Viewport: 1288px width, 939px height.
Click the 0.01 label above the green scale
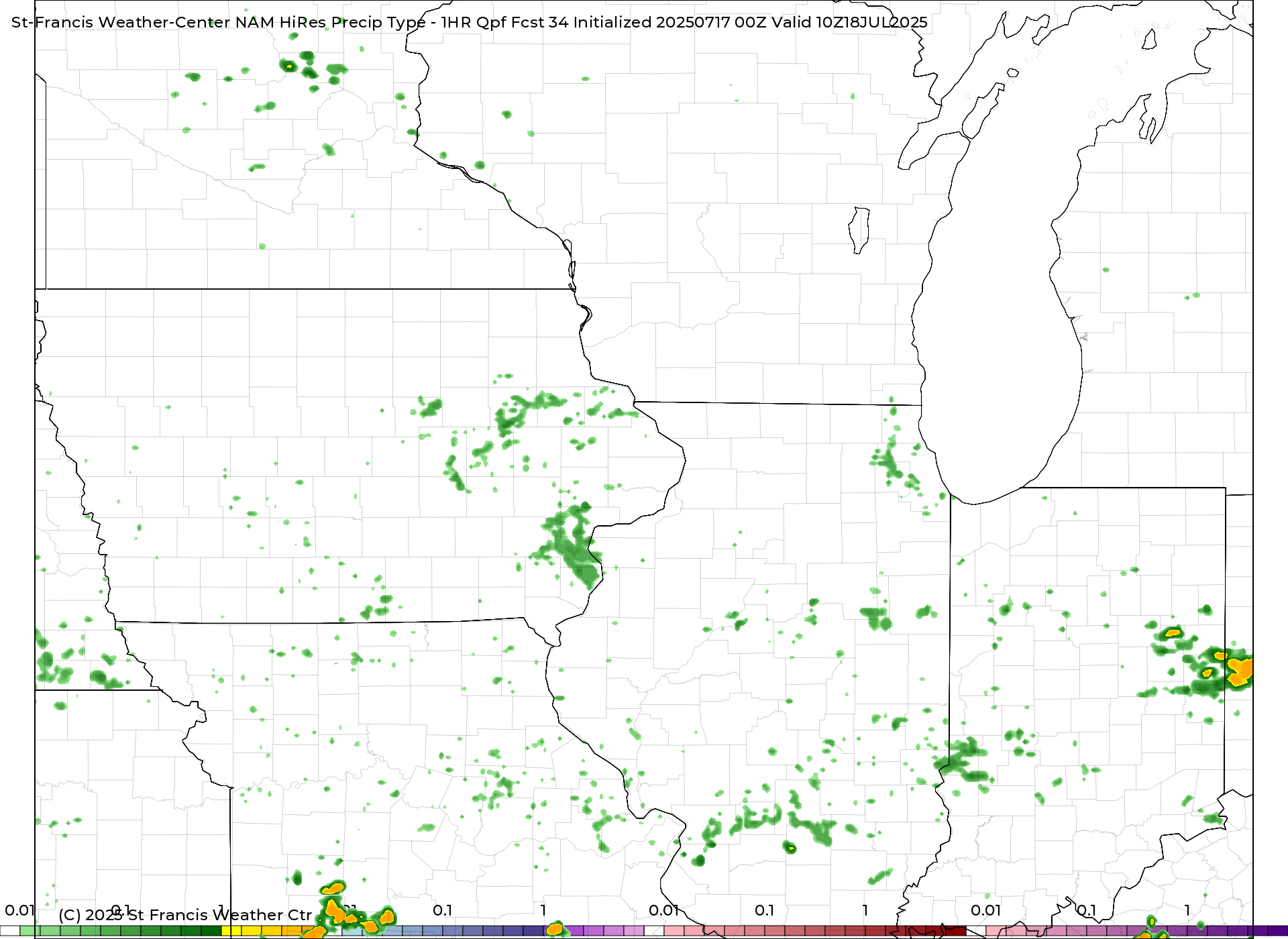[x=20, y=910]
